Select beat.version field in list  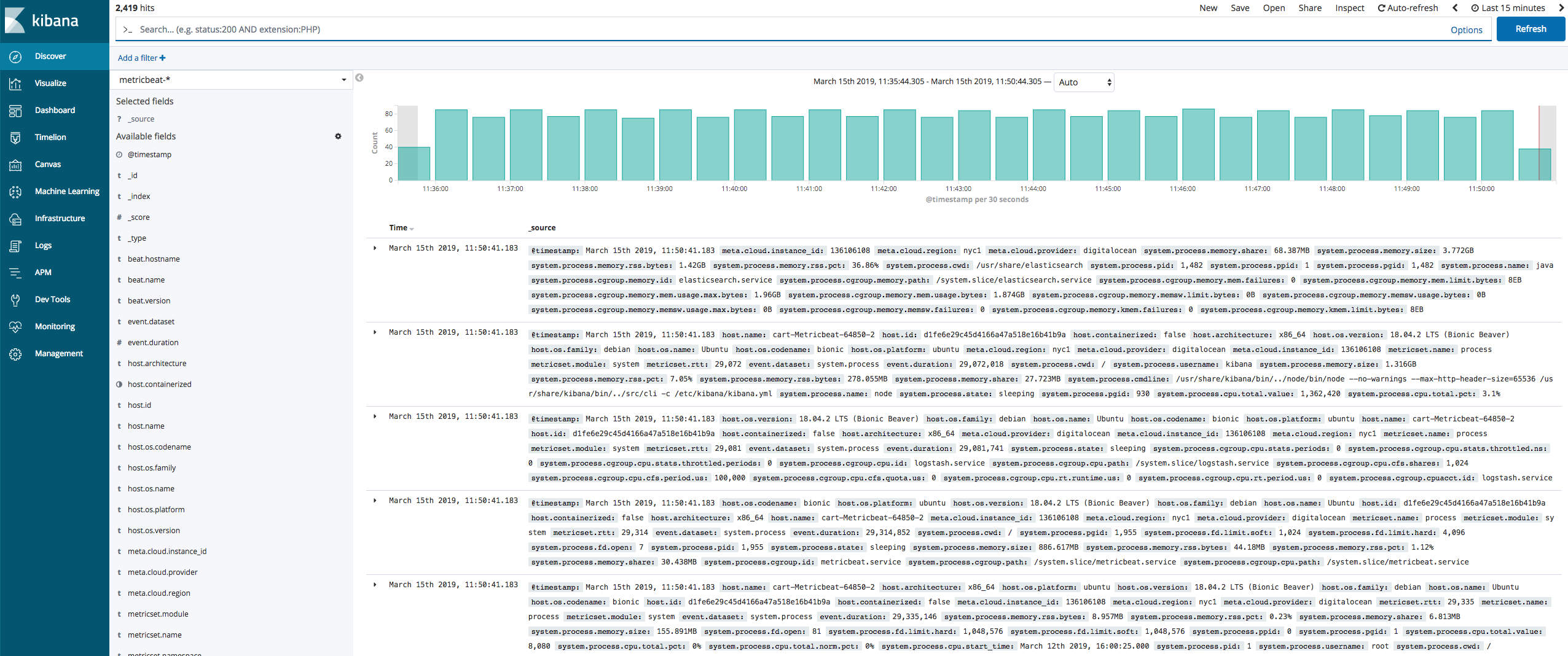(149, 301)
